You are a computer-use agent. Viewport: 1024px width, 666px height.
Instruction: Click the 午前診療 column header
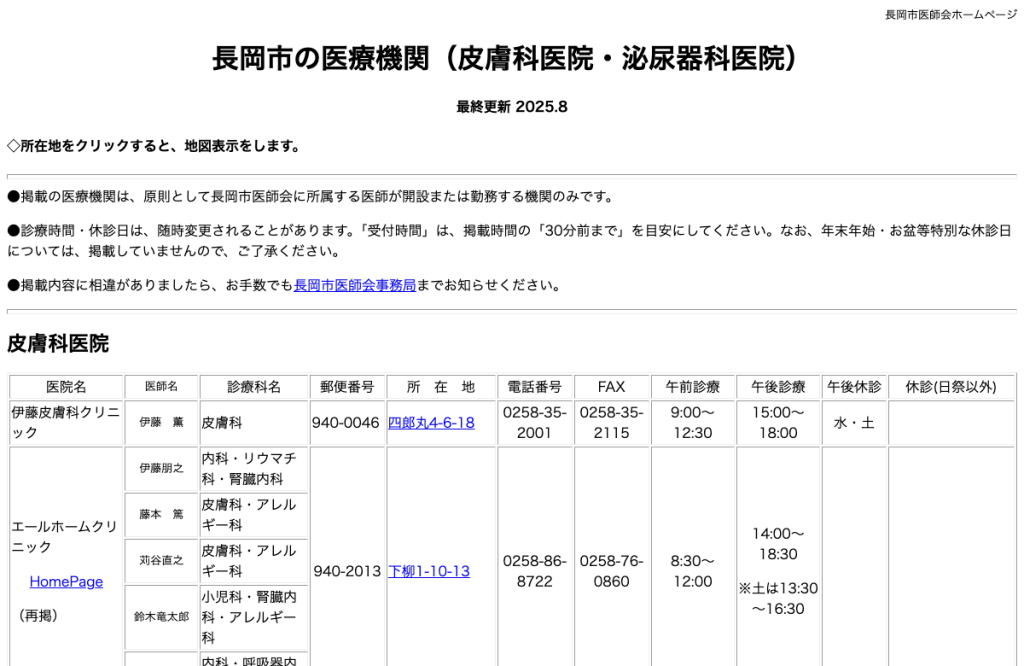click(693, 387)
